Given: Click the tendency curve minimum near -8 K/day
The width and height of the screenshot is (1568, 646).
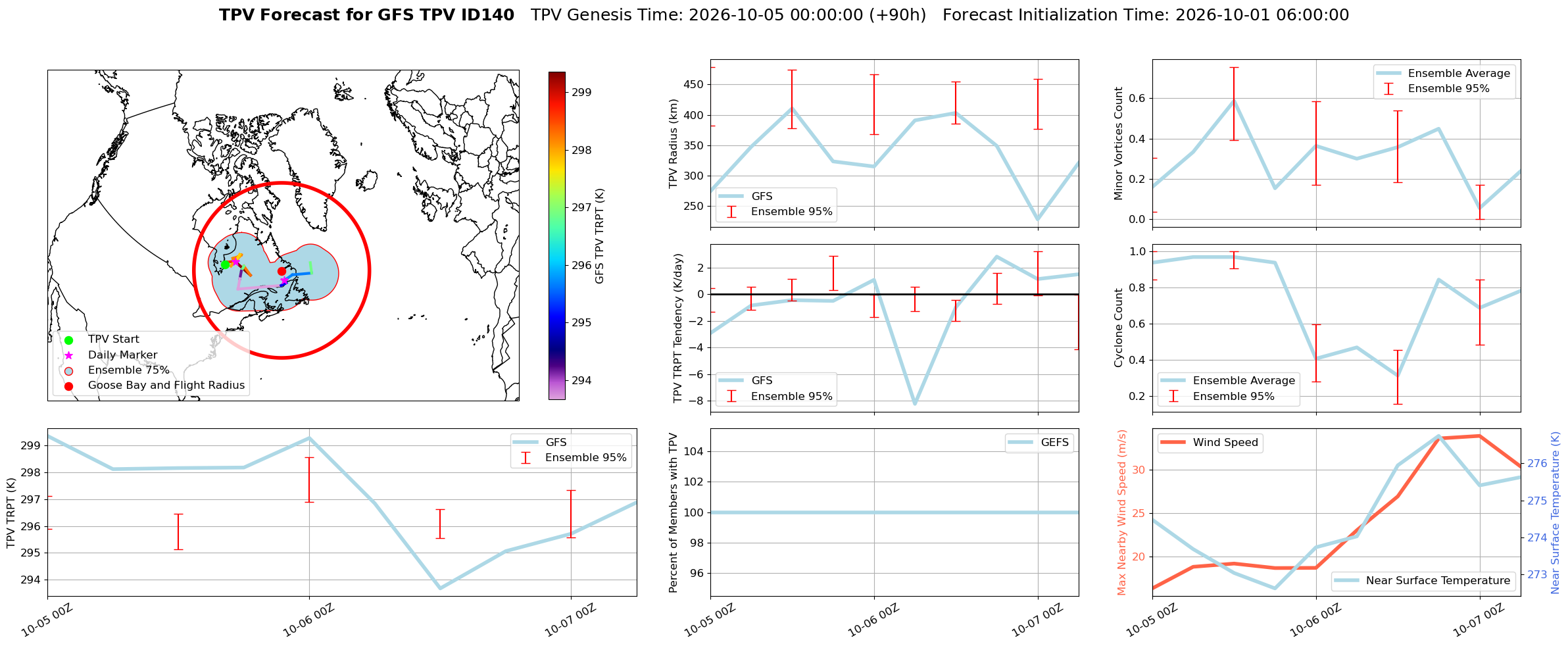Looking at the screenshot, I should click(915, 403).
